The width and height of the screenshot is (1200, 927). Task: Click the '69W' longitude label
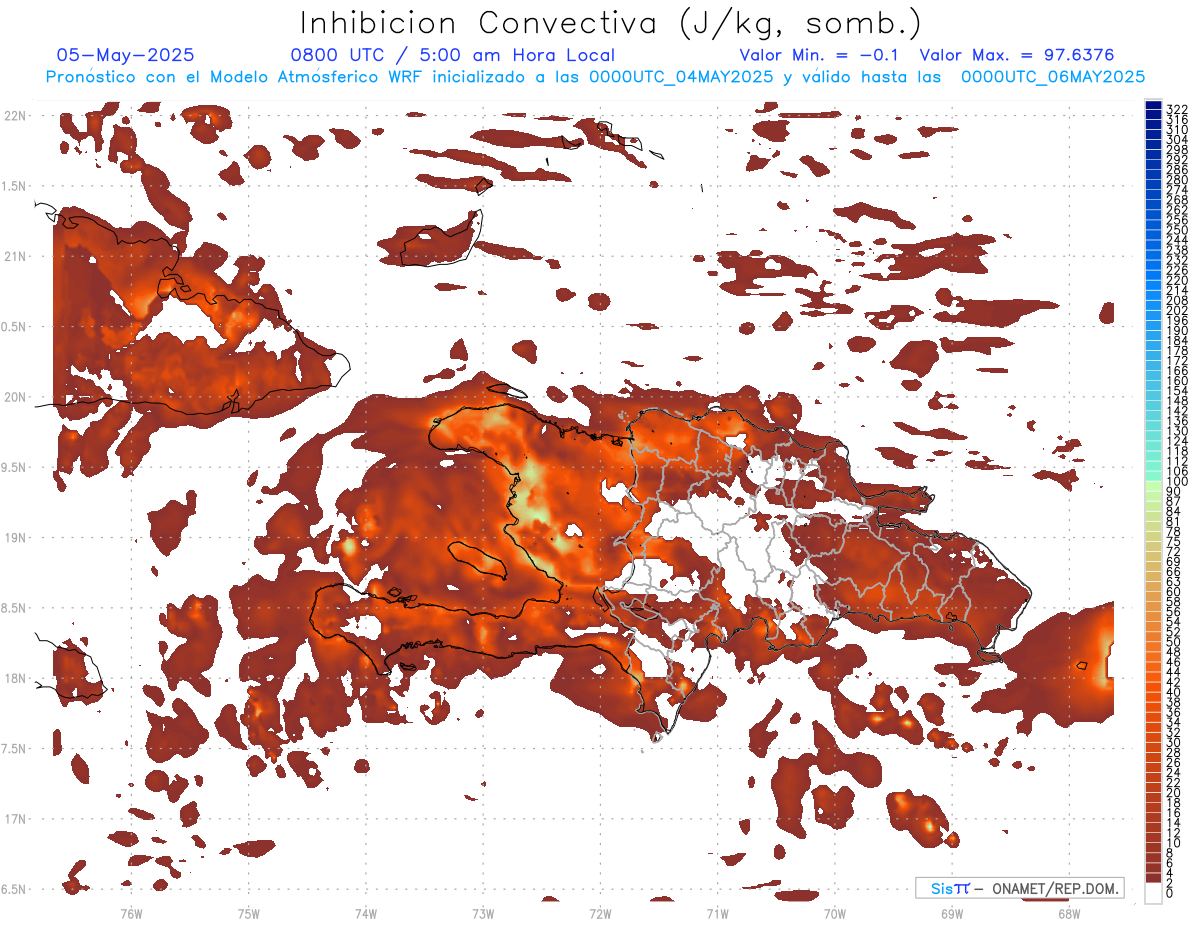[952, 913]
